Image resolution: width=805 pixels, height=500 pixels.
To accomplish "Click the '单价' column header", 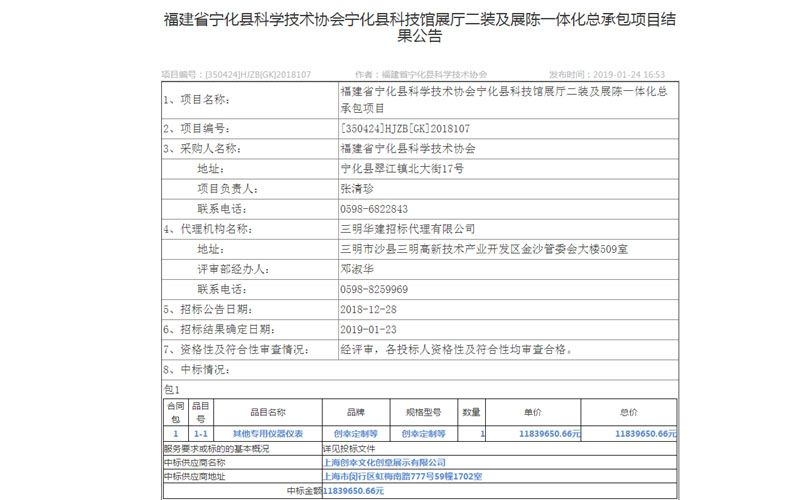I will coord(533,412).
